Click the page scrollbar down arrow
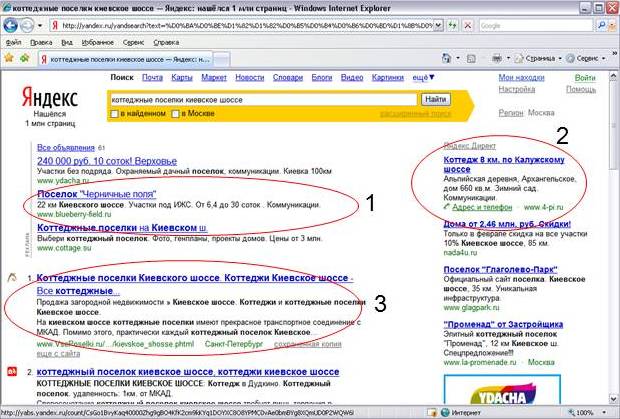This screenshot has height=419, width=620. (614, 399)
